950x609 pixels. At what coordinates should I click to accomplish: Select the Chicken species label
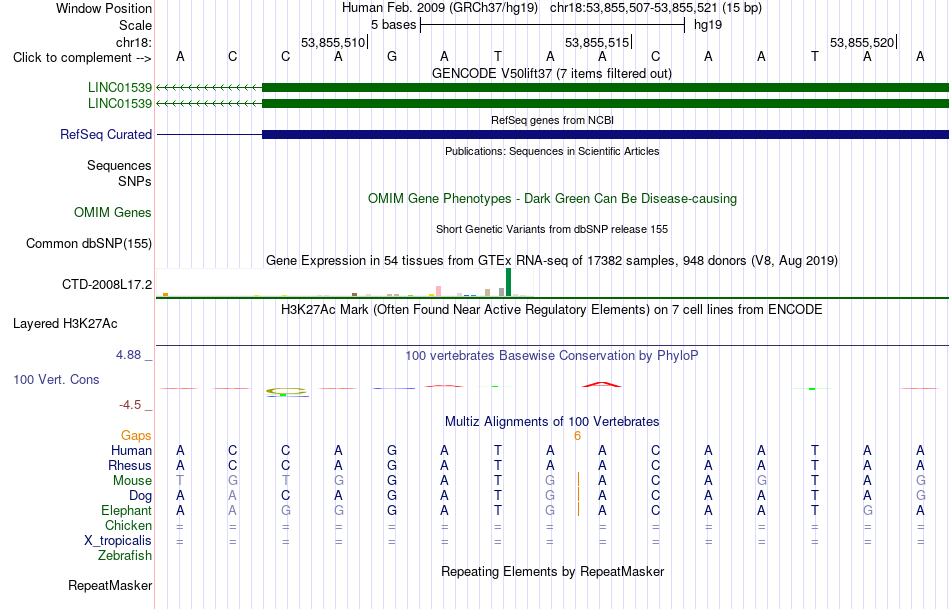click(128, 525)
